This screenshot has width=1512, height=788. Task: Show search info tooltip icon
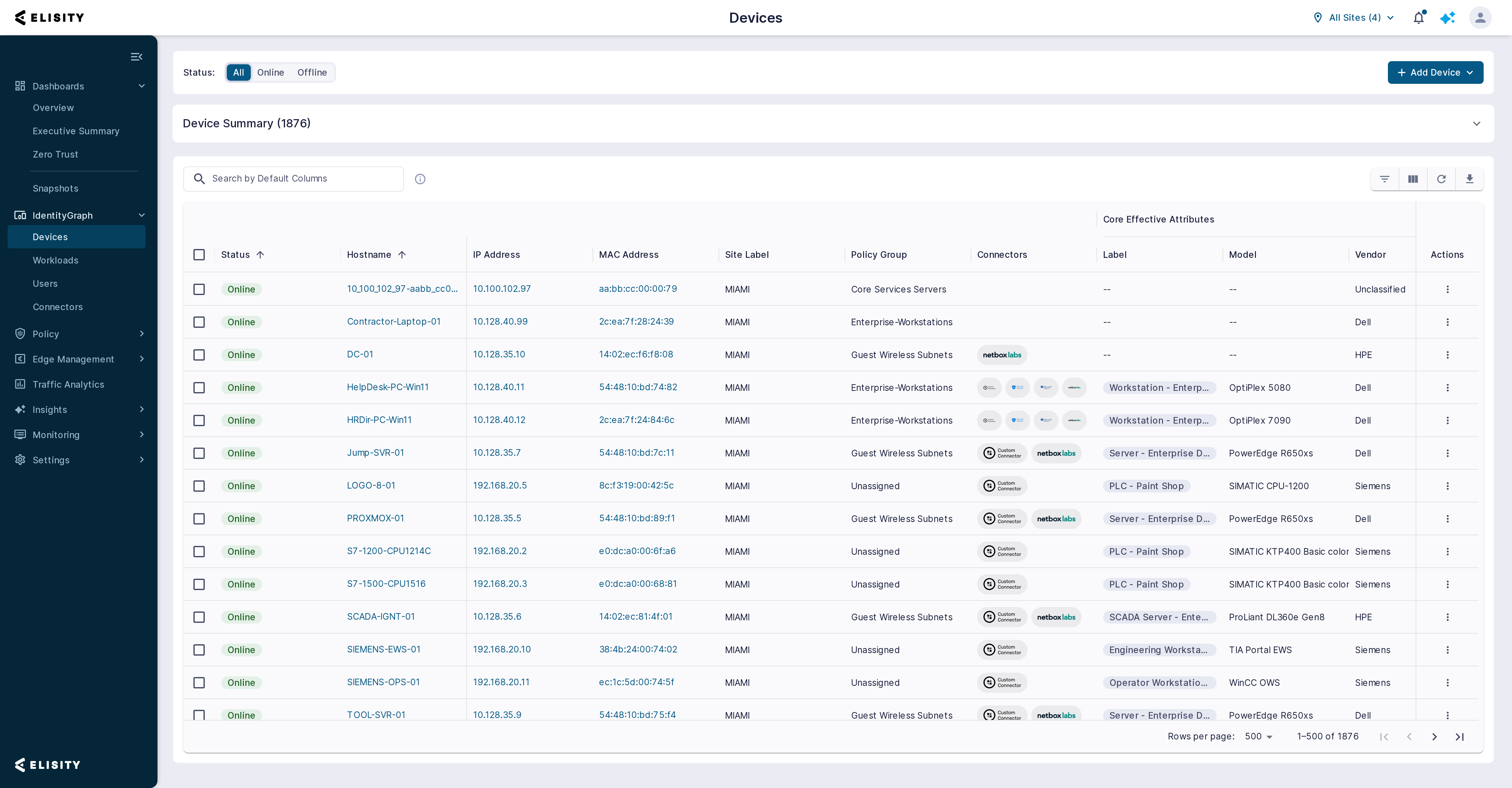(x=420, y=179)
